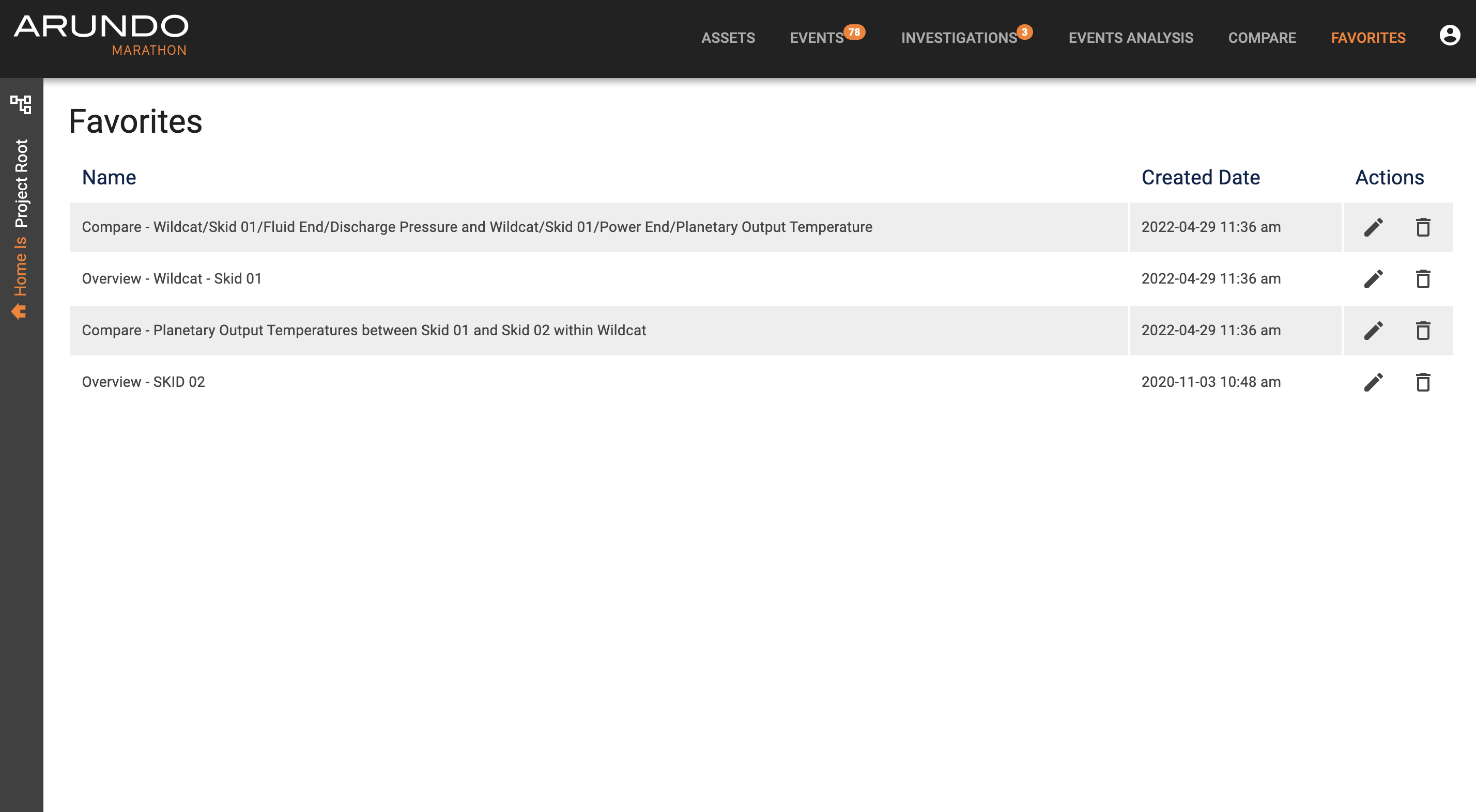The image size is (1476, 812).
Task: Delete the first Compare Discharge Pressure favorite
Action: 1423,227
